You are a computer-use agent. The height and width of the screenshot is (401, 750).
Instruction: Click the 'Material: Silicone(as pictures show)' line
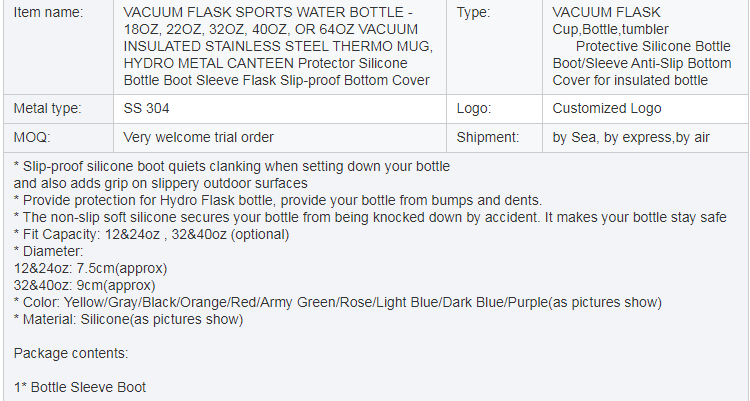[x=128, y=320]
